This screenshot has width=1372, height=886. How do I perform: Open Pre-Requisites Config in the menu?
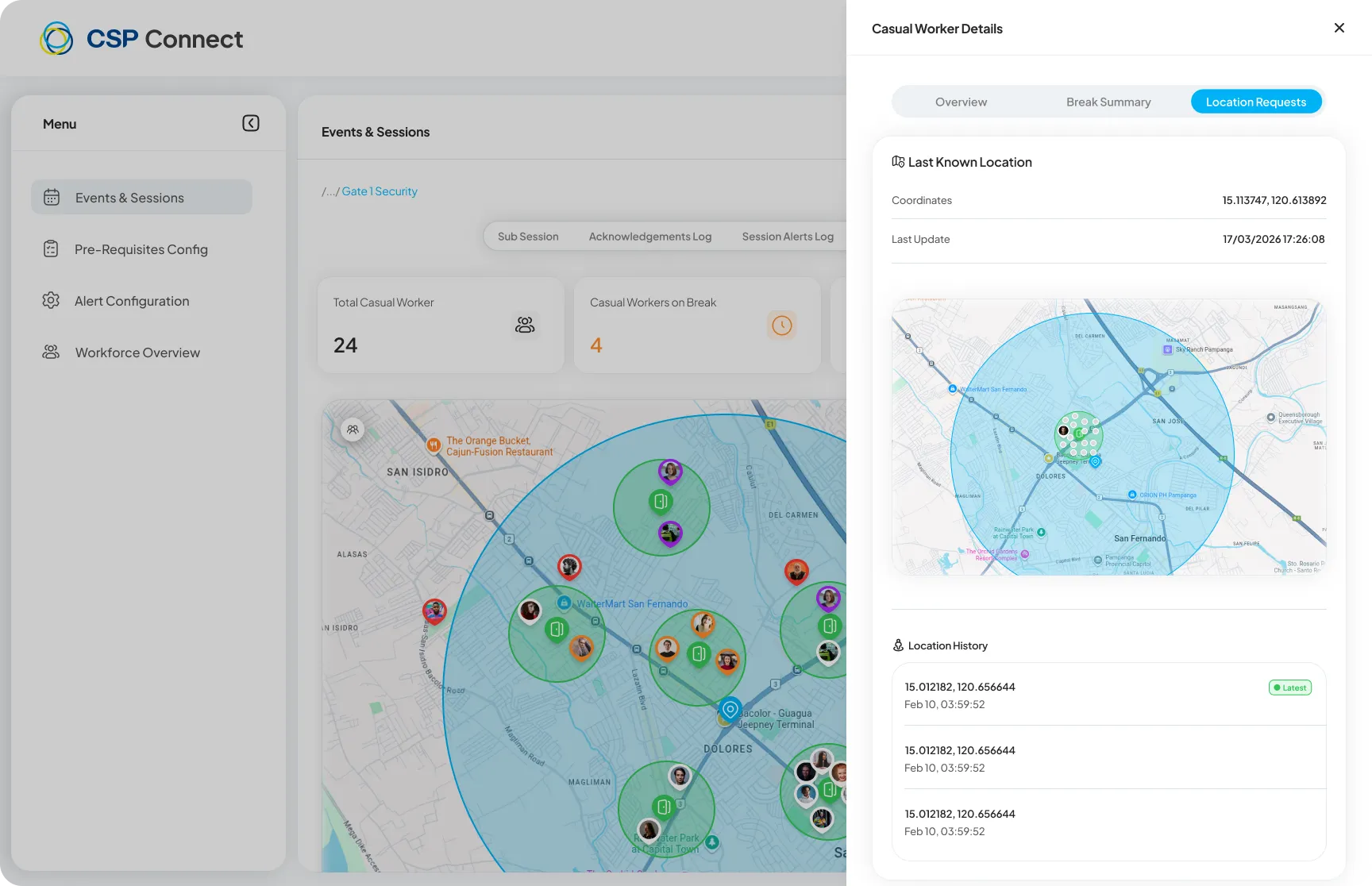tap(141, 248)
